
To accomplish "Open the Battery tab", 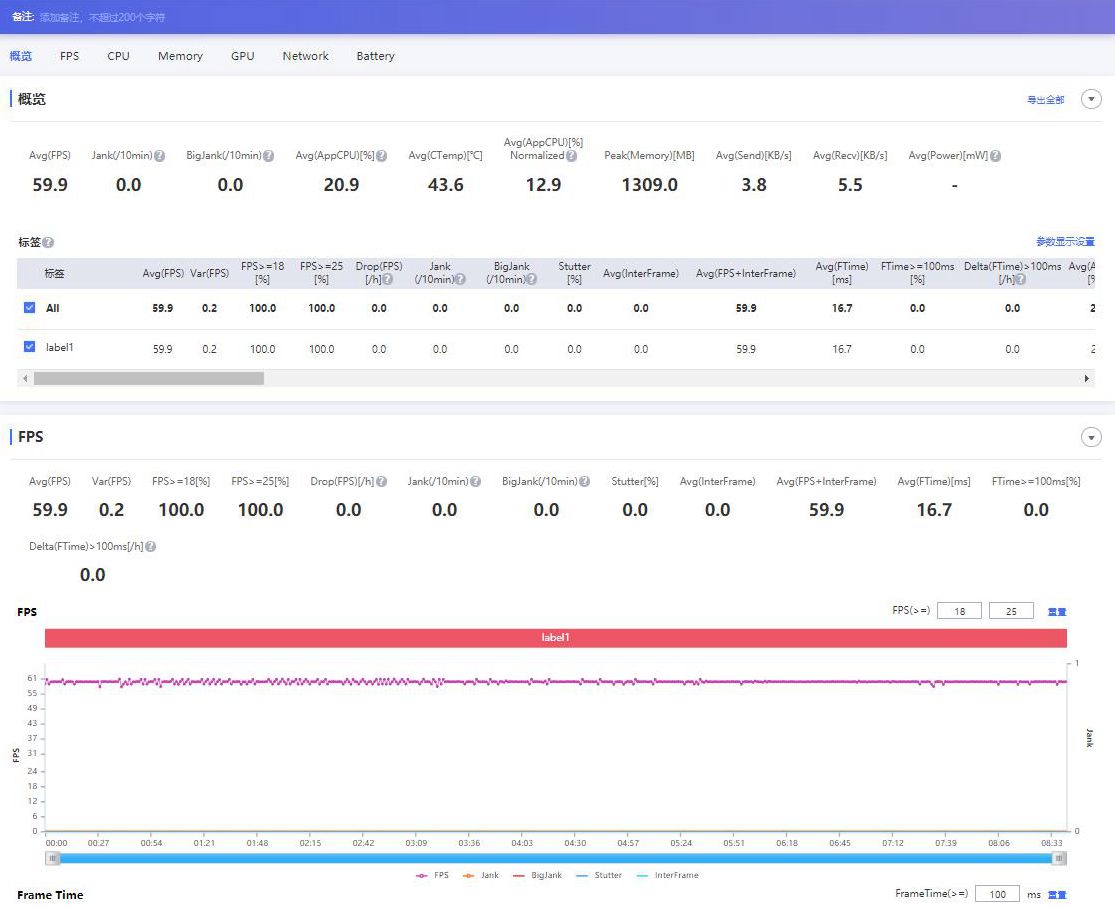I will (x=375, y=55).
